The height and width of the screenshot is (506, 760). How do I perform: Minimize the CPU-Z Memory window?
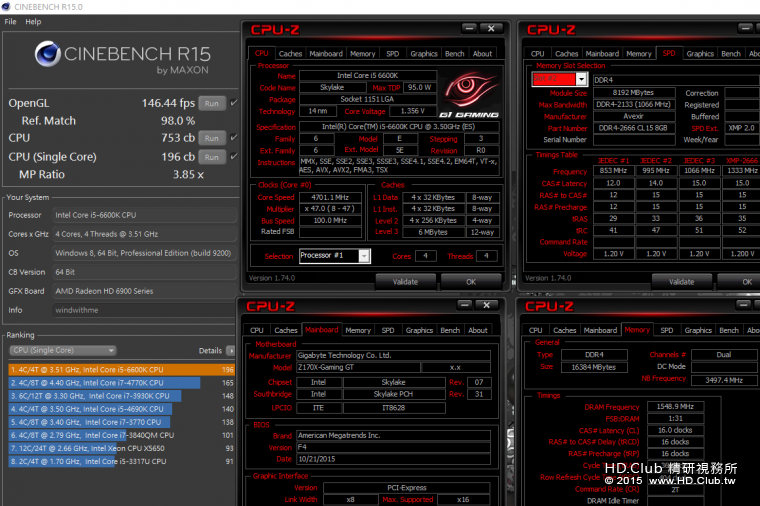tap(743, 305)
